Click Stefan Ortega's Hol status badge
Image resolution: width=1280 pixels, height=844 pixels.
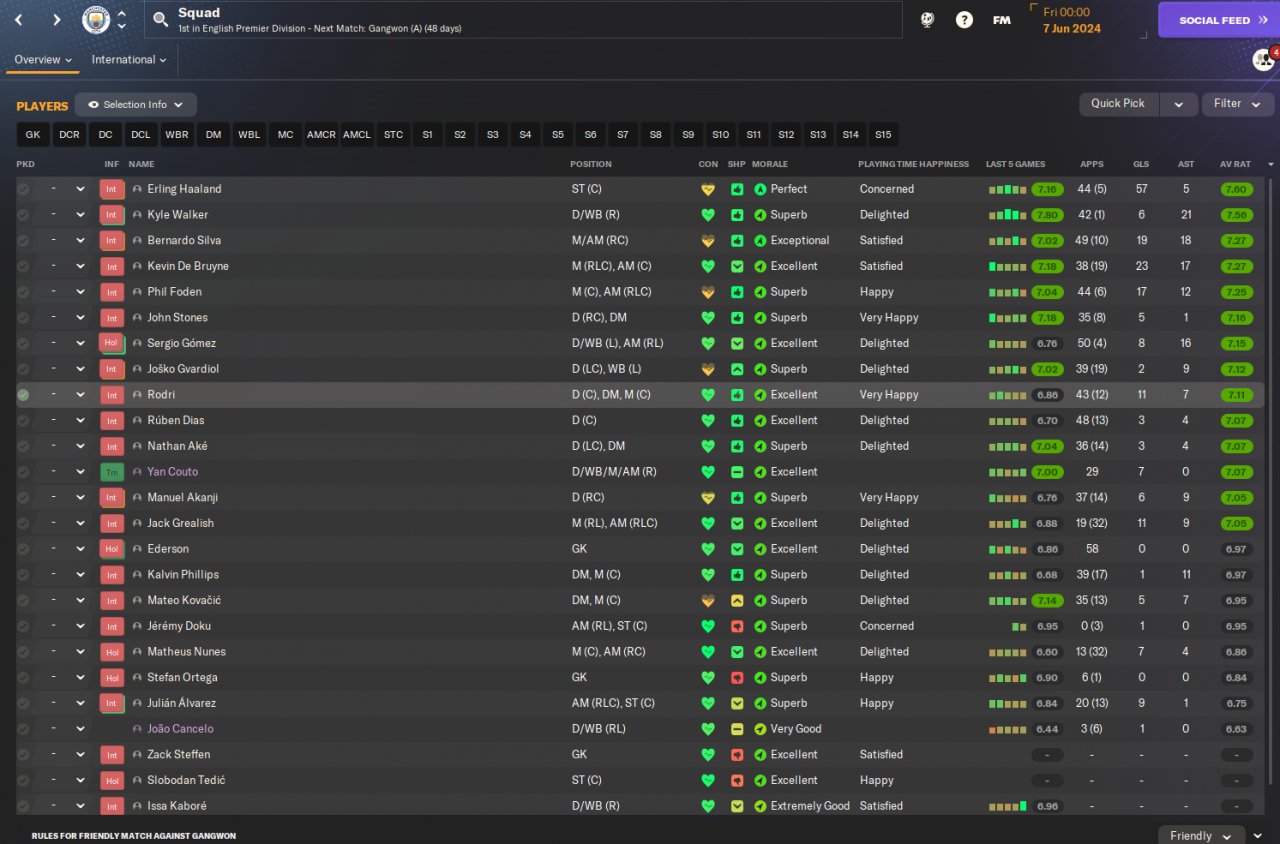(x=111, y=678)
